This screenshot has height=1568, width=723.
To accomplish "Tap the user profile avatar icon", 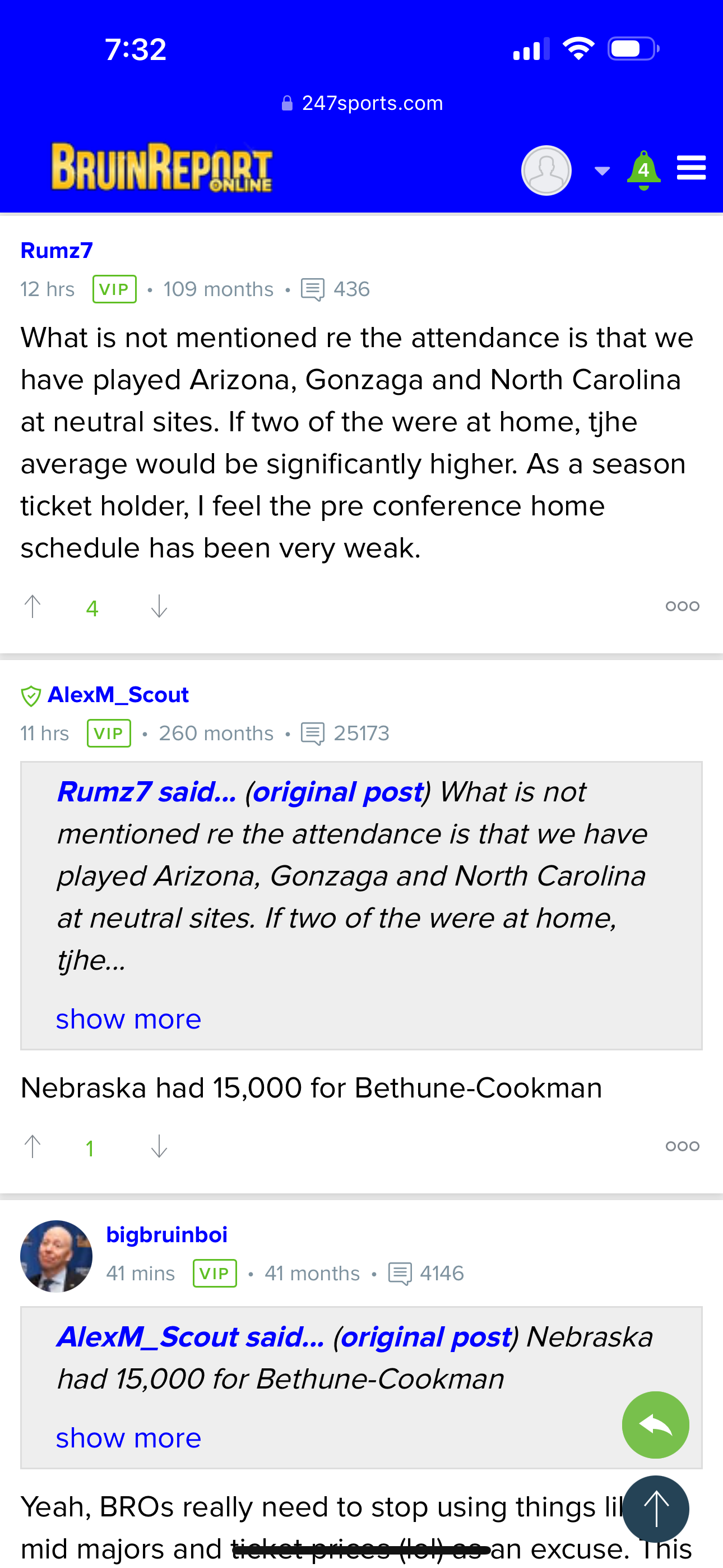I will pyautogui.click(x=546, y=170).
